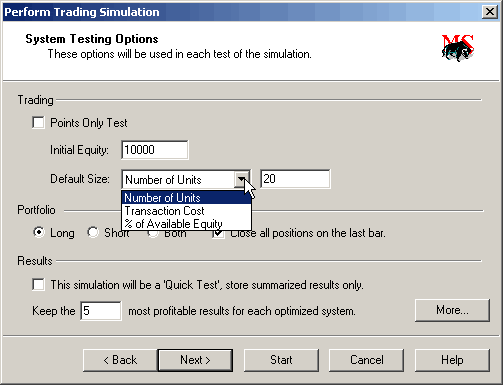Close the Perform Trading Simulation window
The height and width of the screenshot is (385, 503).
pyautogui.click(x=490, y=12)
